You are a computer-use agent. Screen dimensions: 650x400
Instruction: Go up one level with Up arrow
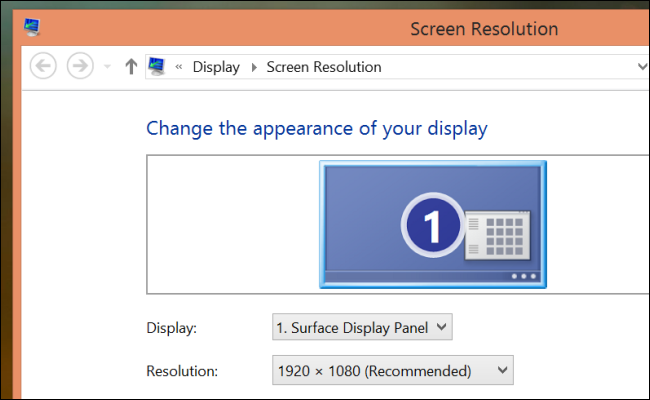click(131, 66)
